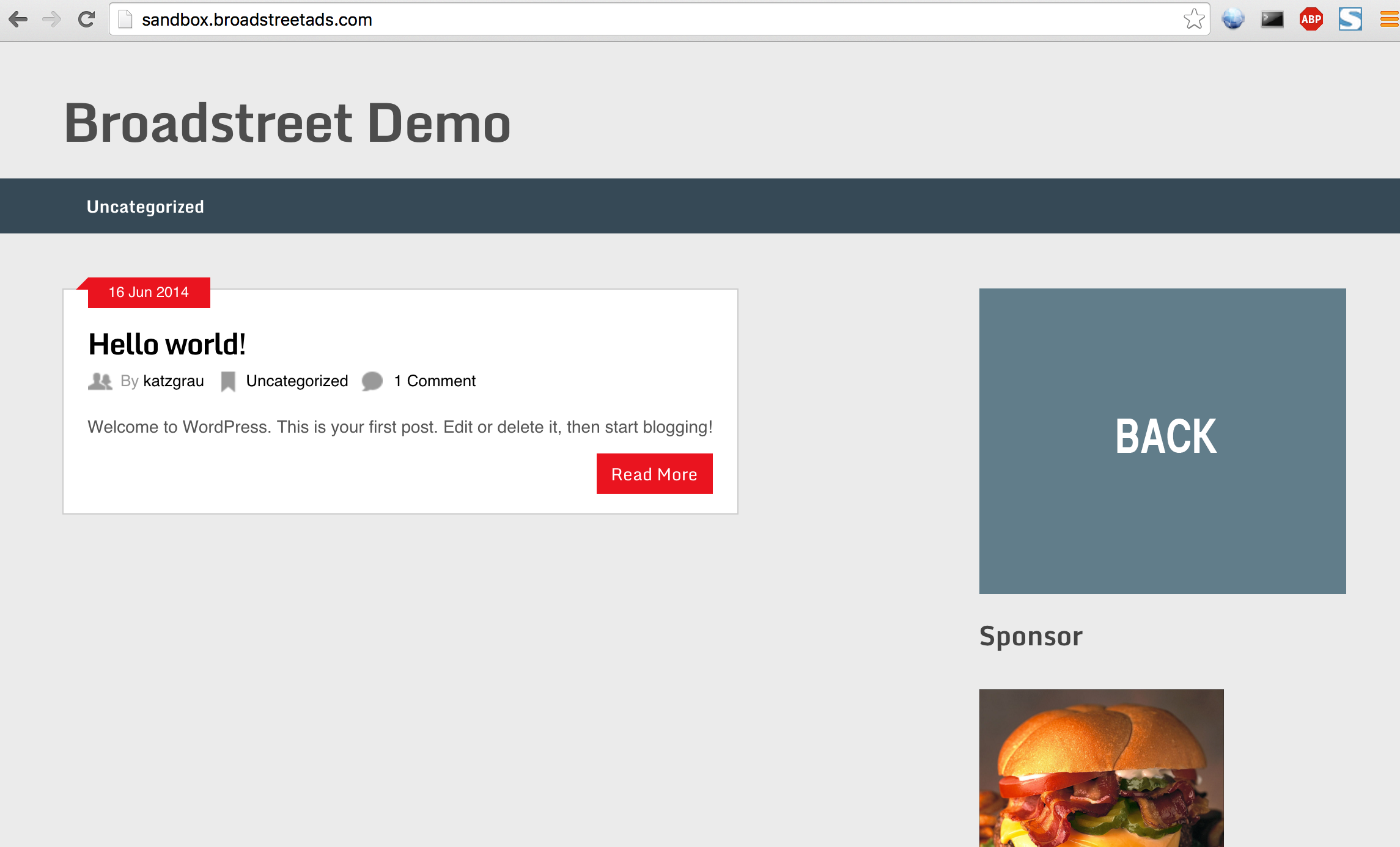Open the 1 Comment link
This screenshot has height=847, width=1400.
tap(435, 381)
